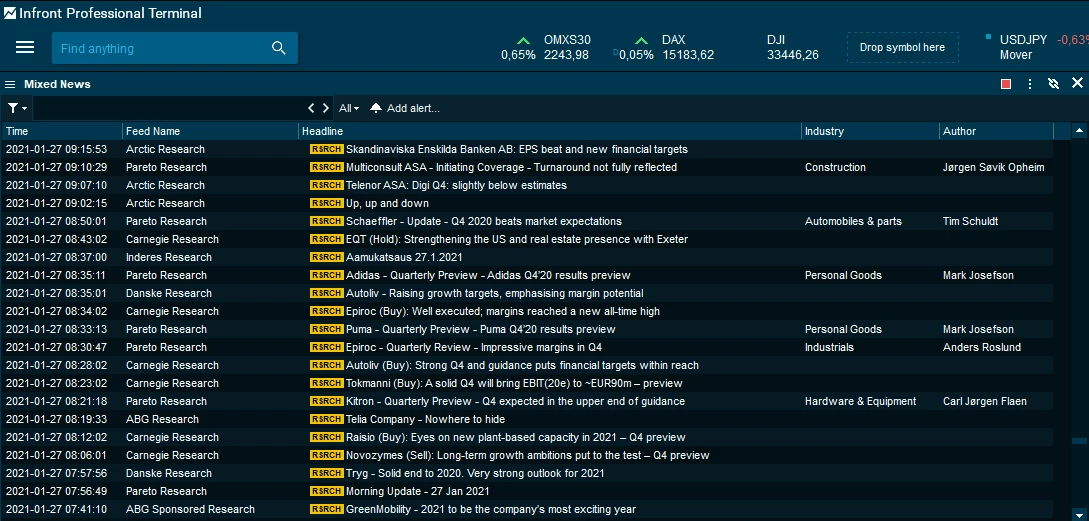Click RSRCH badge on Up, up and down row
The width and height of the screenshot is (1089, 521).
point(326,203)
